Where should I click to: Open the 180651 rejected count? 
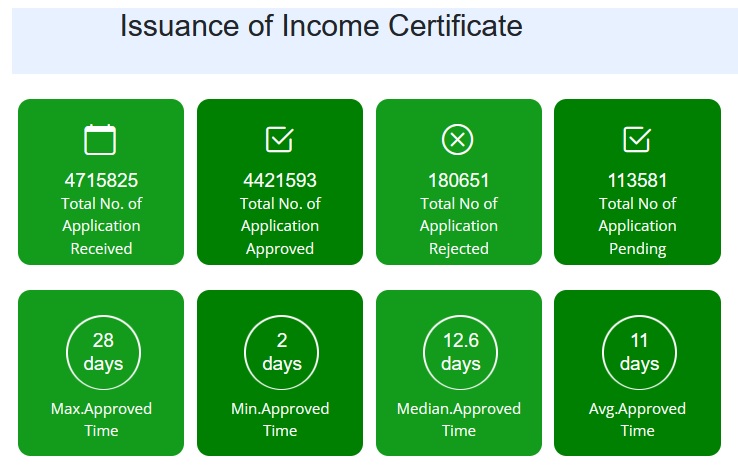[x=458, y=181]
